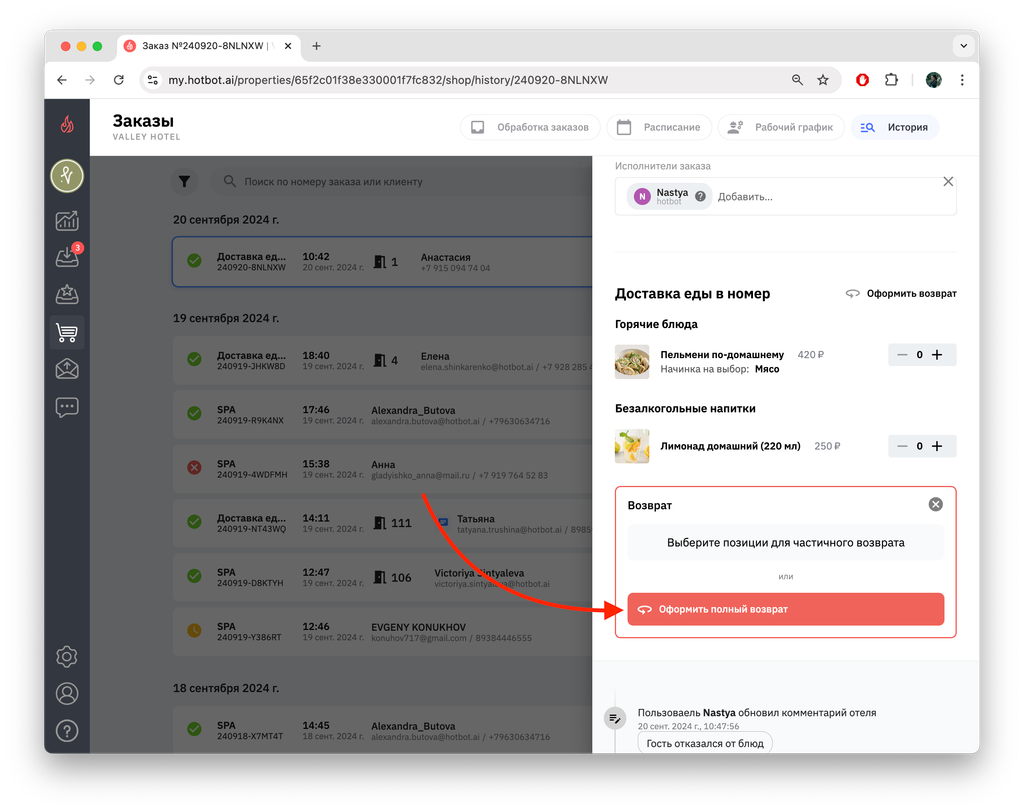Open the browser extensions puzzle icon
The width and height of the screenshot is (1024, 812).
(891, 80)
